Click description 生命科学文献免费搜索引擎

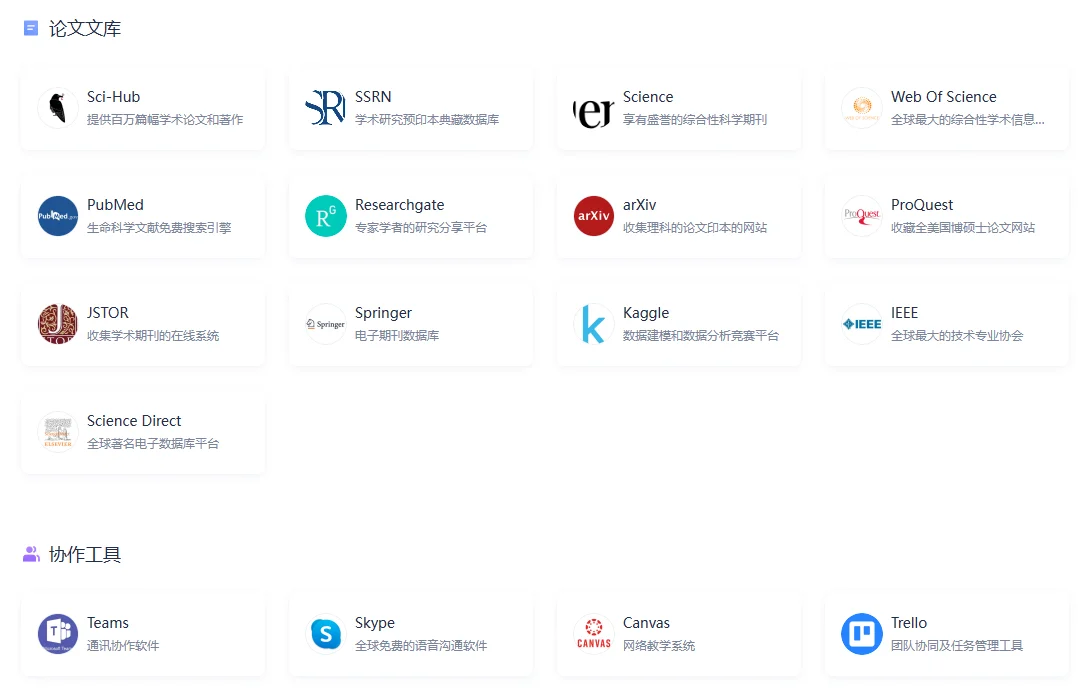(159, 228)
